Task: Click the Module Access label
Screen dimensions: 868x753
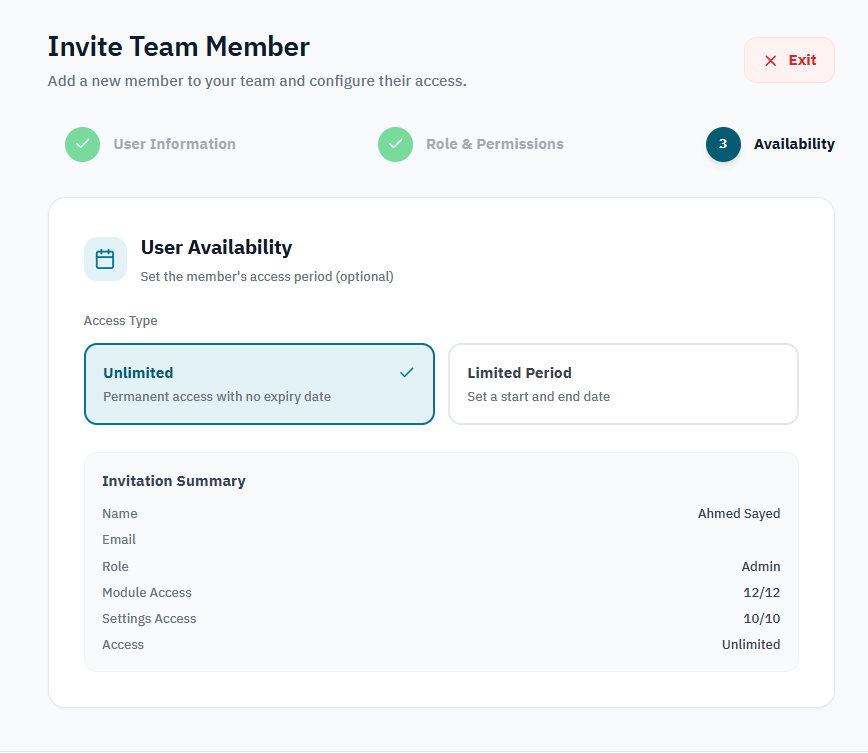Action: 147,592
